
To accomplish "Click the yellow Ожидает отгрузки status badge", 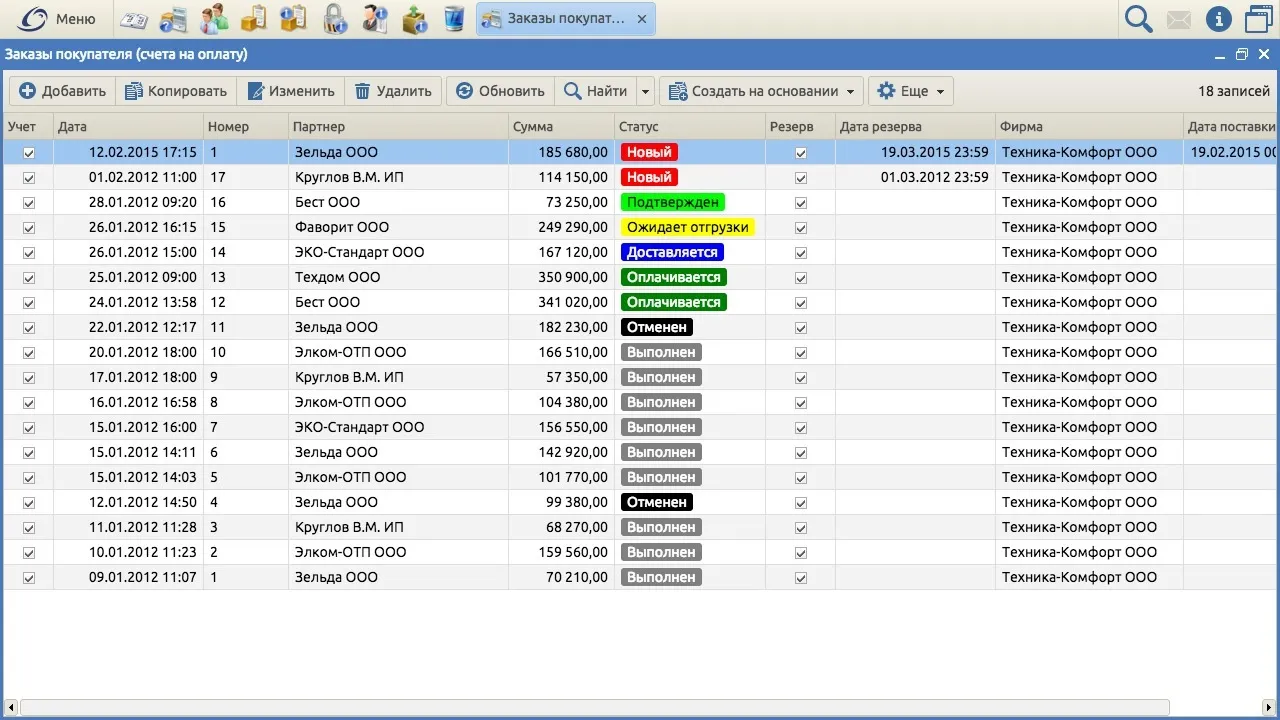I will (x=687, y=227).
